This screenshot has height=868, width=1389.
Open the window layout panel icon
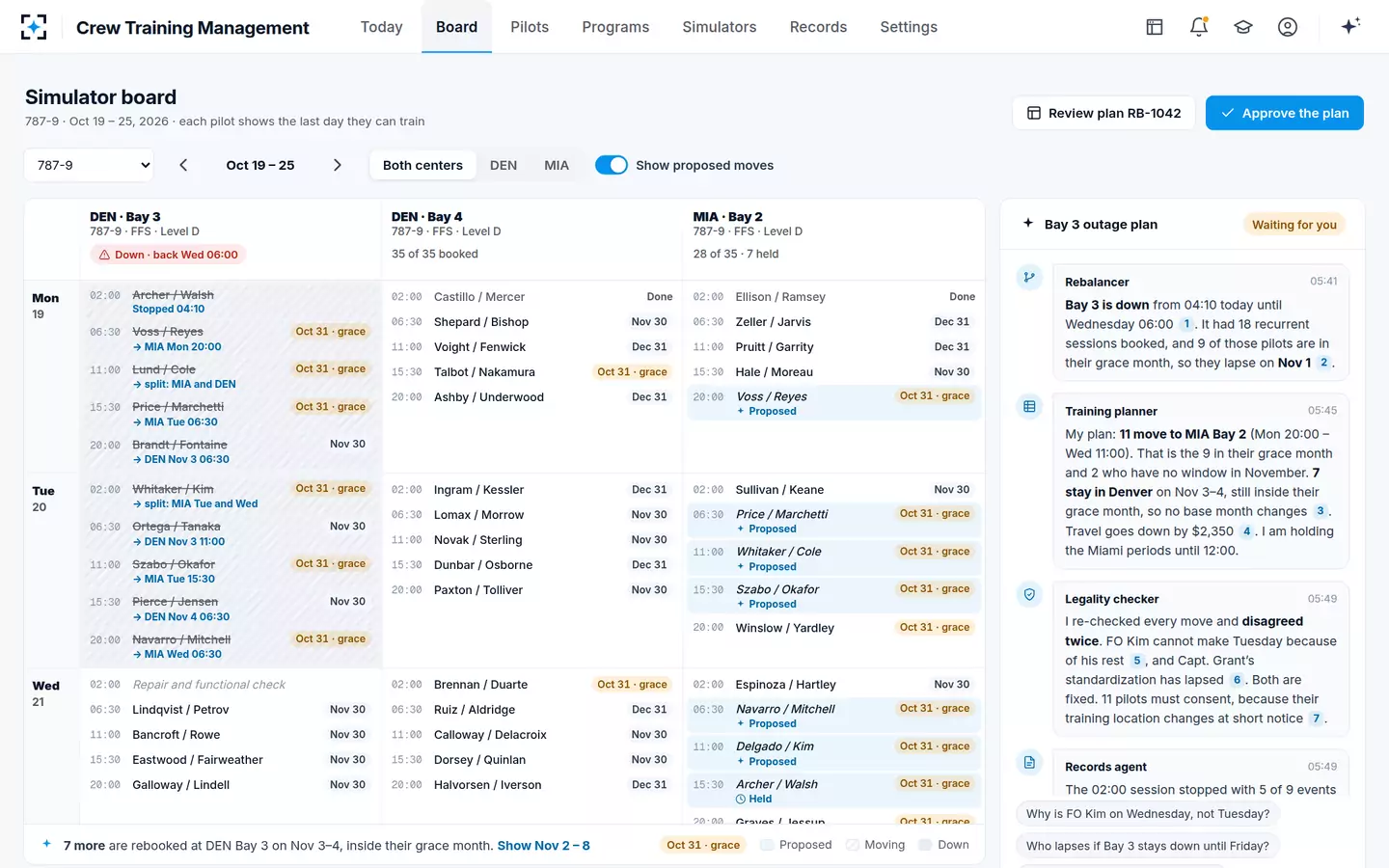click(x=1155, y=27)
